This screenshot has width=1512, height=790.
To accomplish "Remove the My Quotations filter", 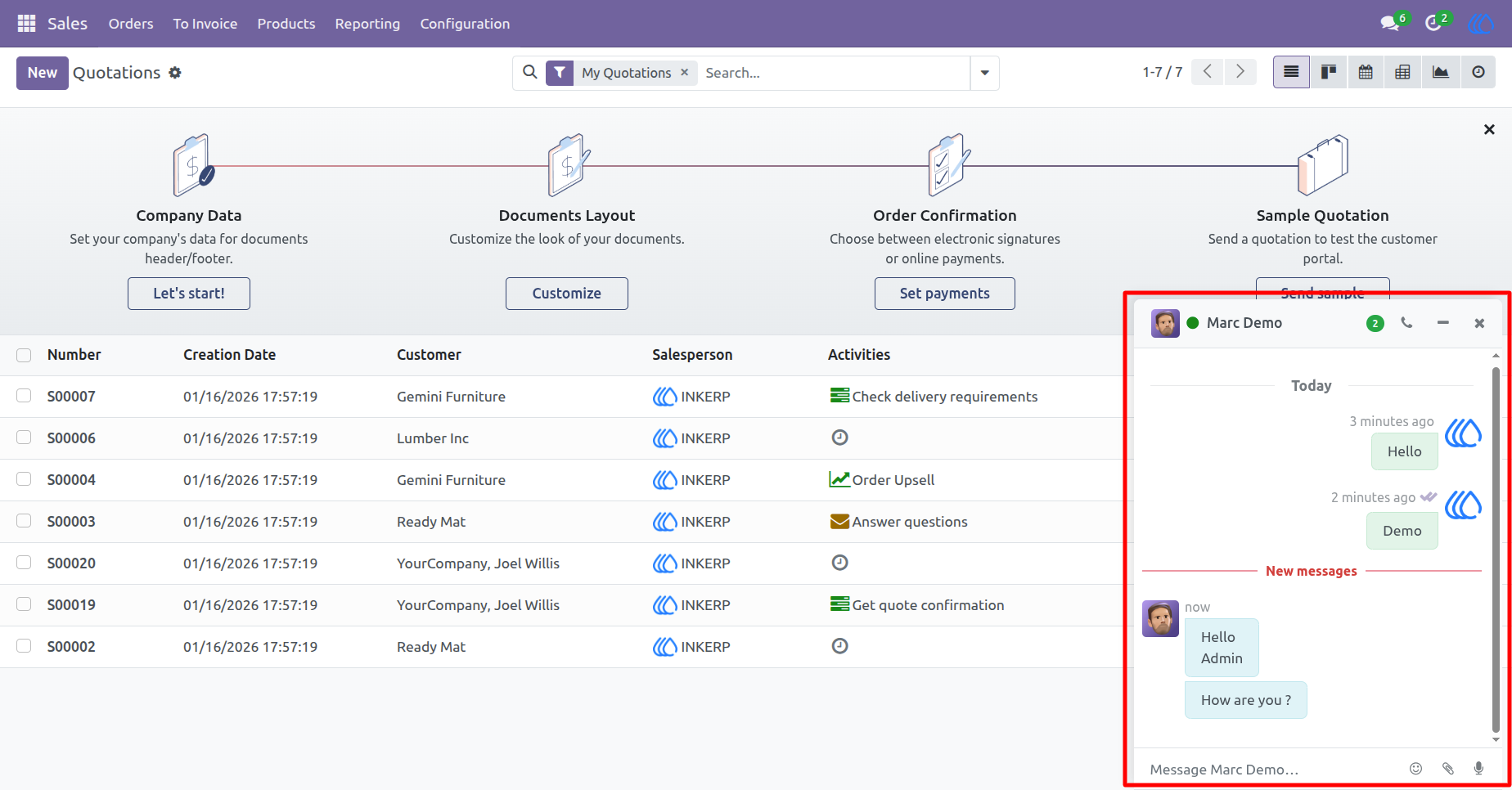I will point(685,72).
